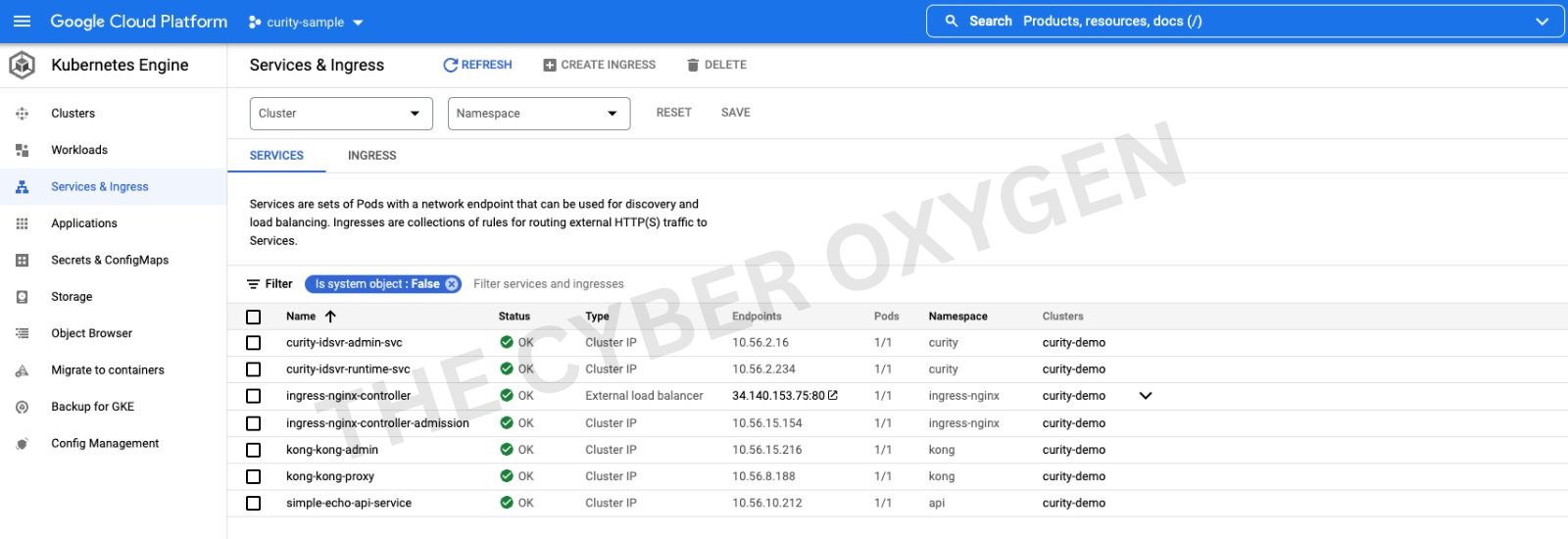Click the Services & Ingress sidebar icon

click(22, 186)
